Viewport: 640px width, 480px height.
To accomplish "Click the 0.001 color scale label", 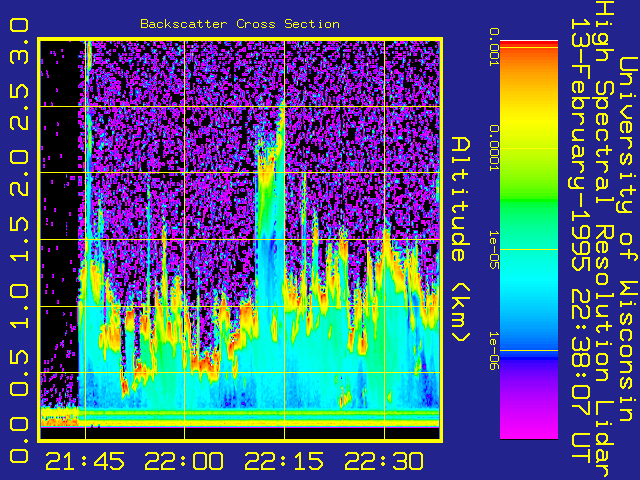I will coord(494,47).
